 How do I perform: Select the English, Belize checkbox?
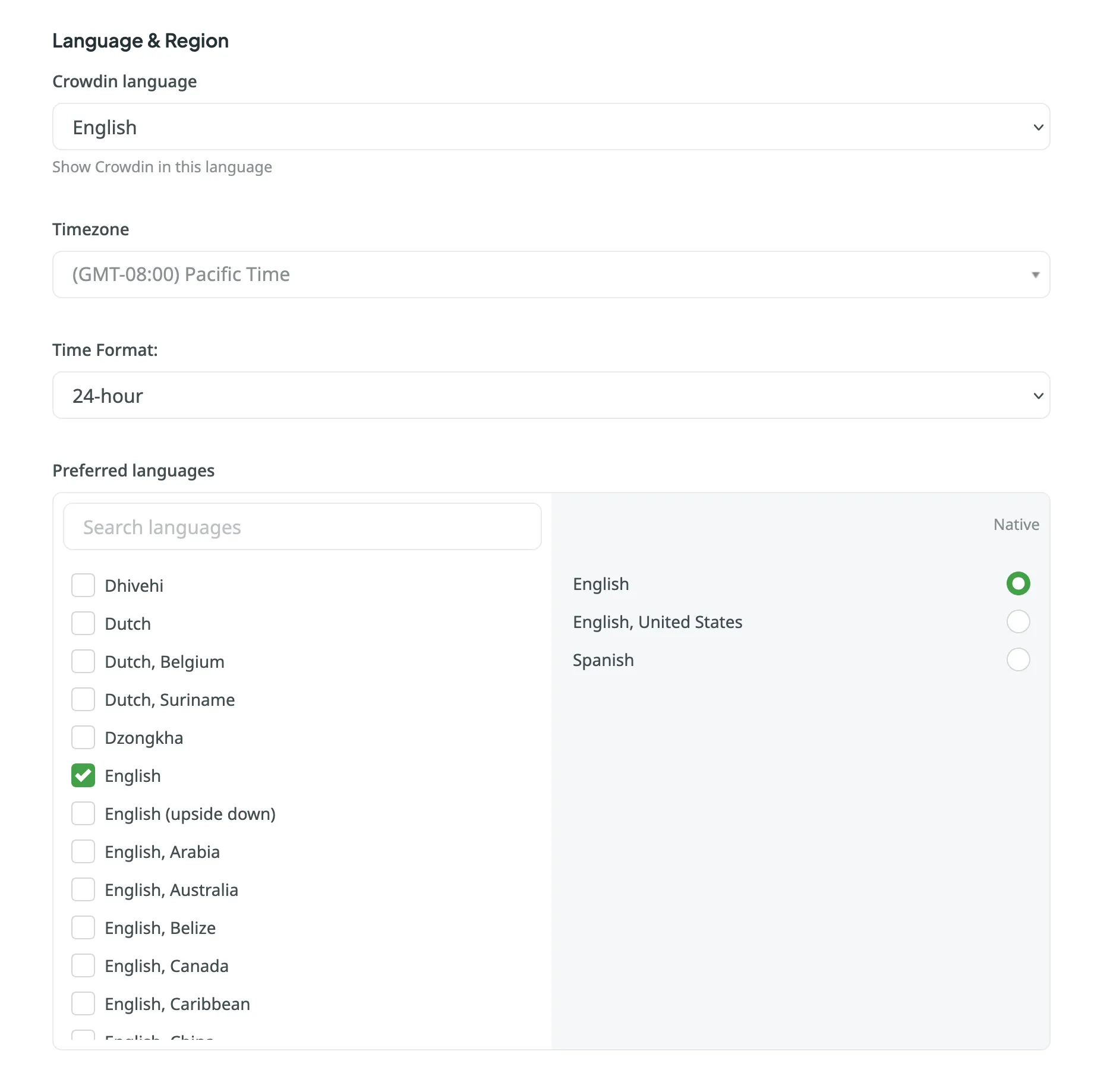coord(83,928)
